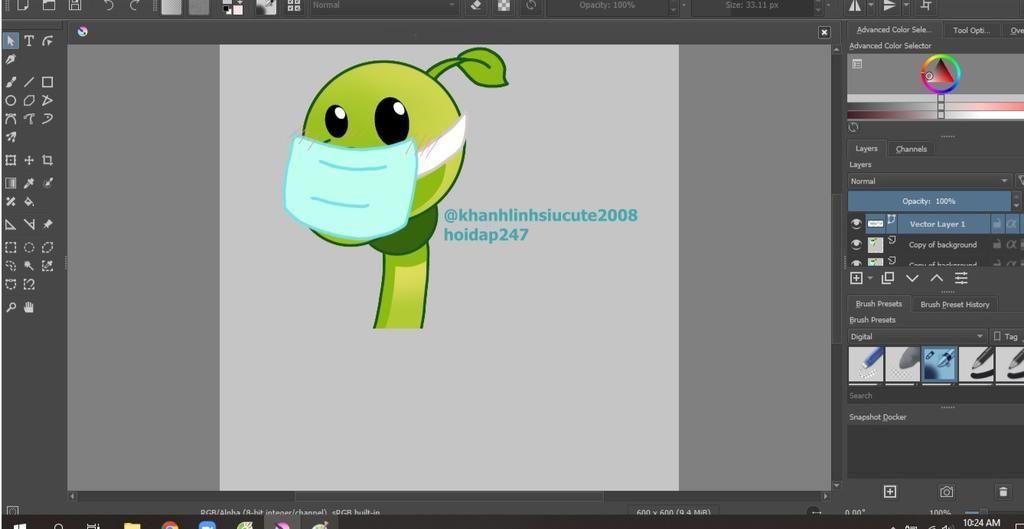
Task: Open the Tool Options docker tab
Action: [971, 30]
